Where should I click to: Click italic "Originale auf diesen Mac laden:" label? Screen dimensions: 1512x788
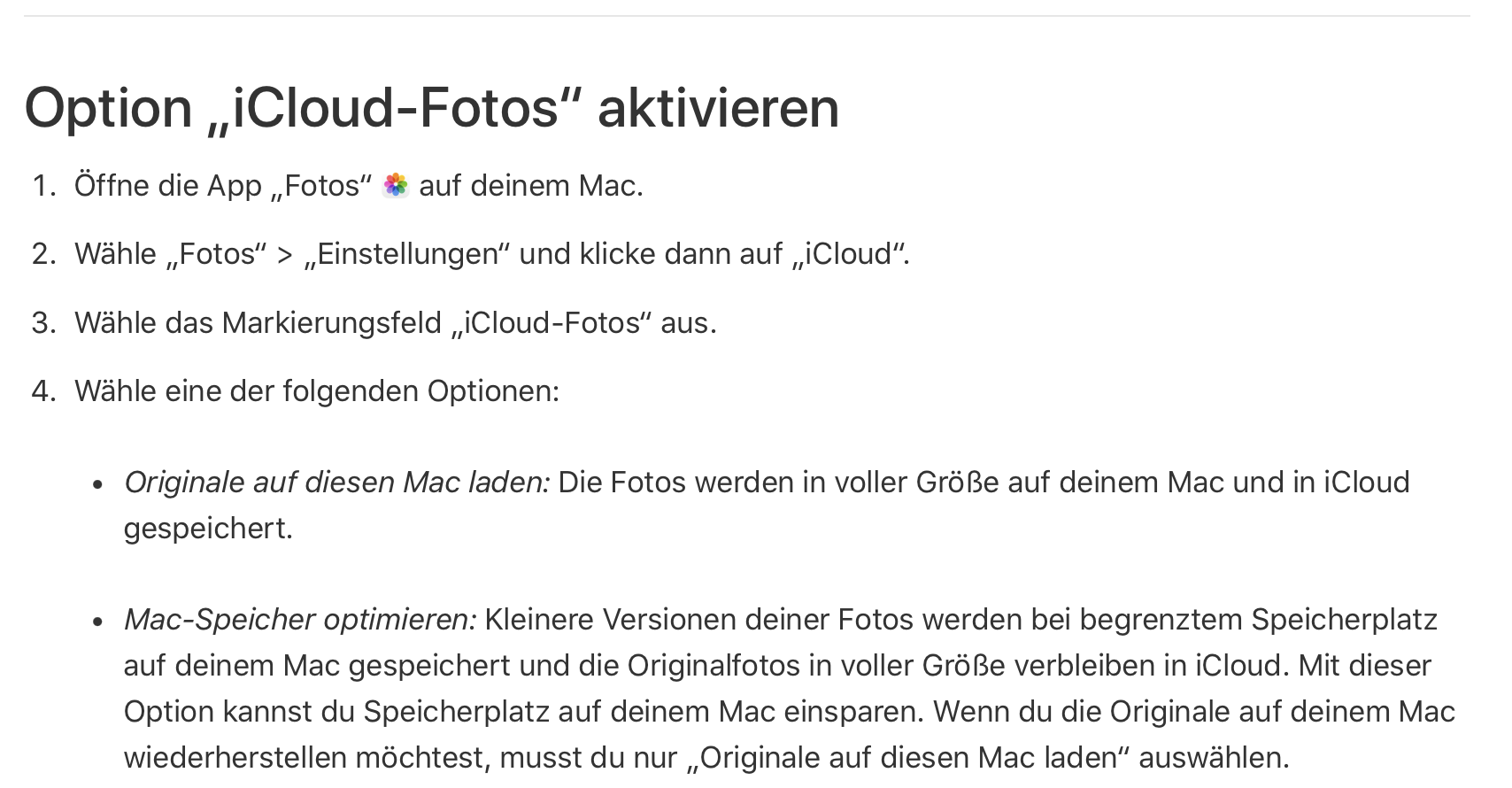[x=336, y=483]
